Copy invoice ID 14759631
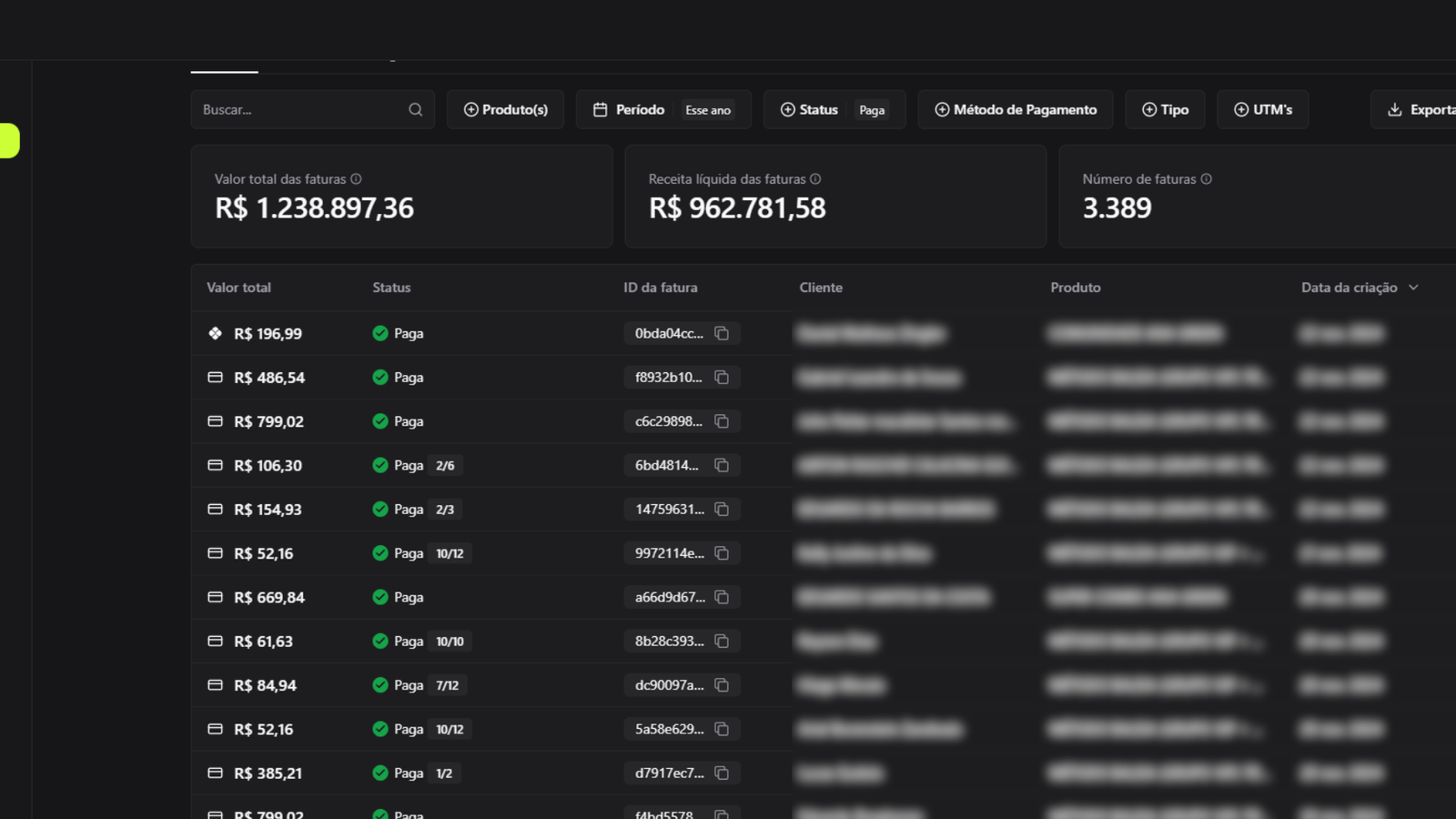Image resolution: width=1456 pixels, height=819 pixels. coord(722,510)
